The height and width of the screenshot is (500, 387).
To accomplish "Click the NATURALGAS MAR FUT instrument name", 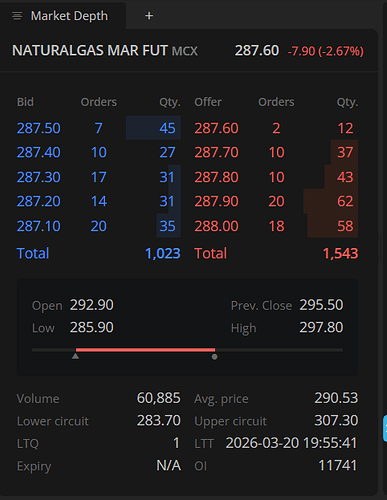I will [x=90, y=51].
